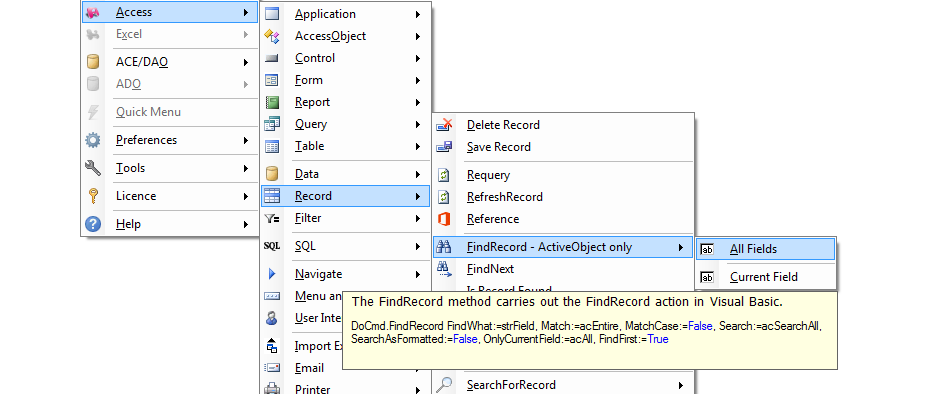Screen dimensions: 948x400
Task: Expand the Application submenu arrow
Action: tap(418, 14)
